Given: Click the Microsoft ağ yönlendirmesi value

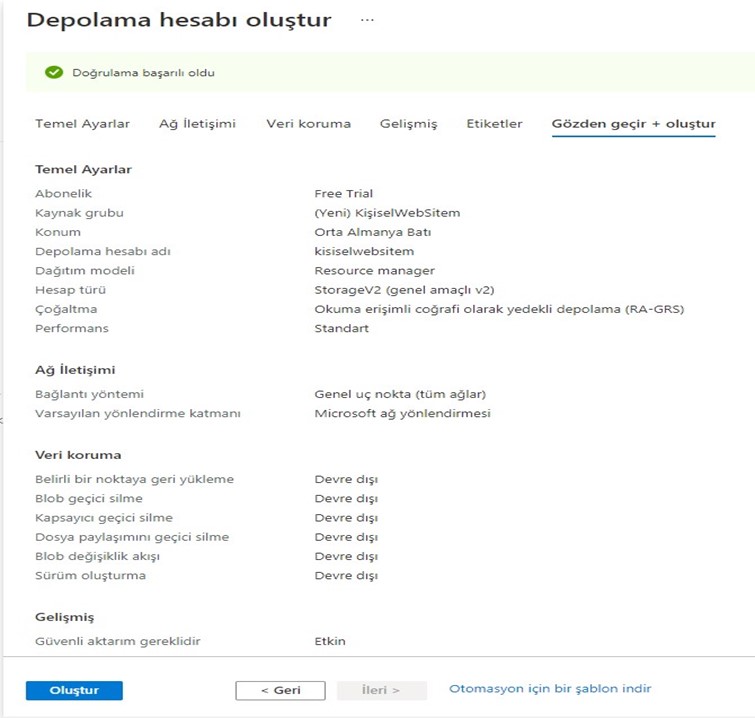Looking at the screenshot, I should [403, 414].
